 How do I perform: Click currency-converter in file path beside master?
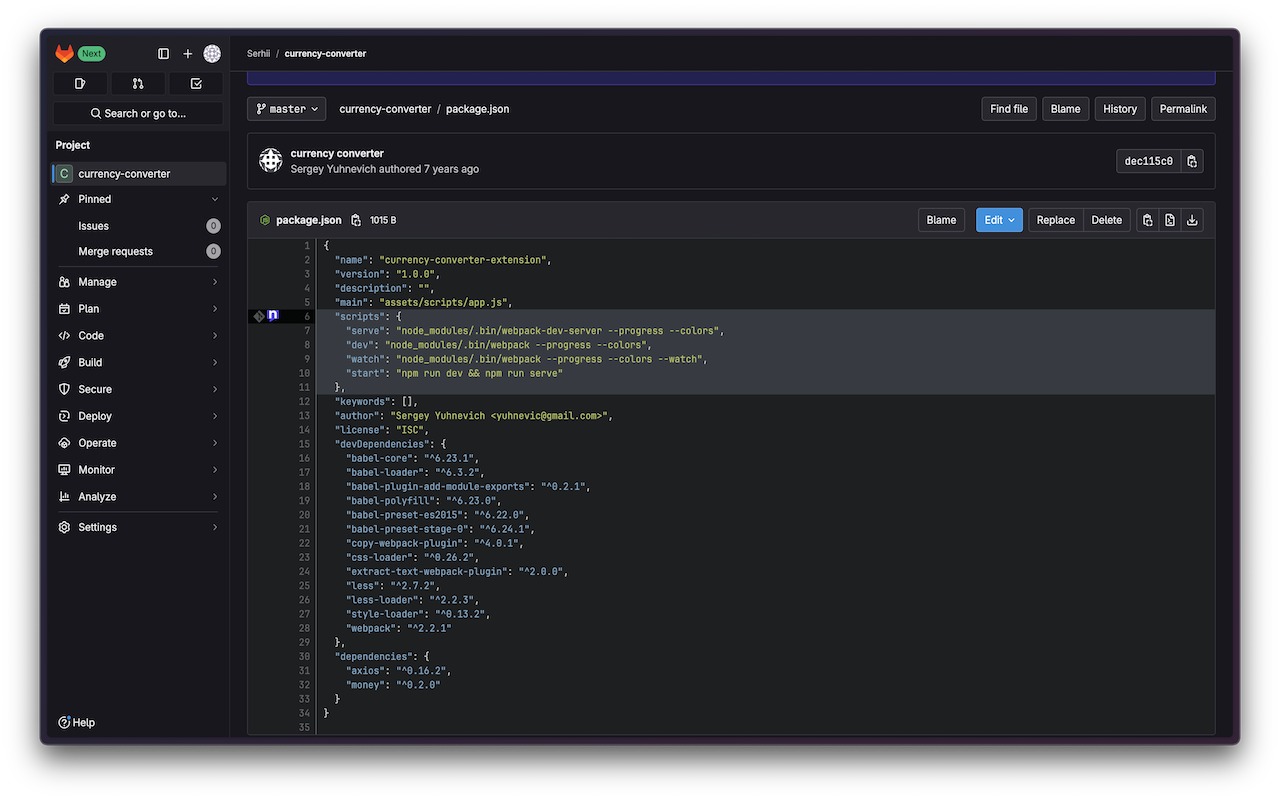pos(385,109)
